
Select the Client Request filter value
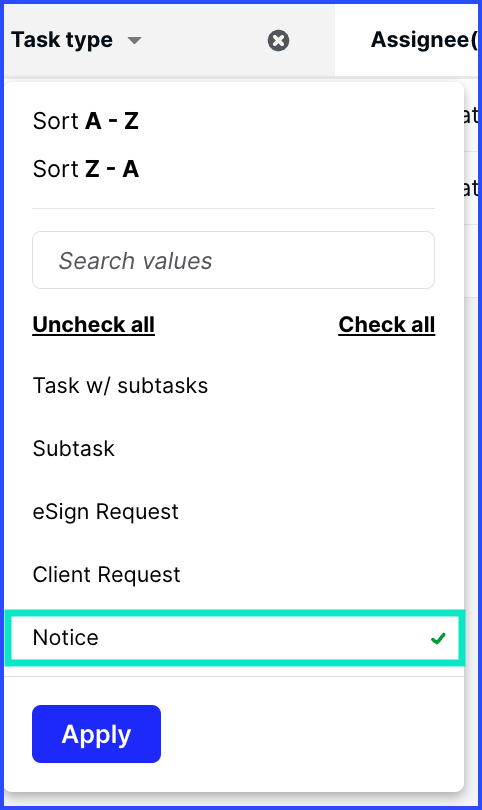click(235, 574)
